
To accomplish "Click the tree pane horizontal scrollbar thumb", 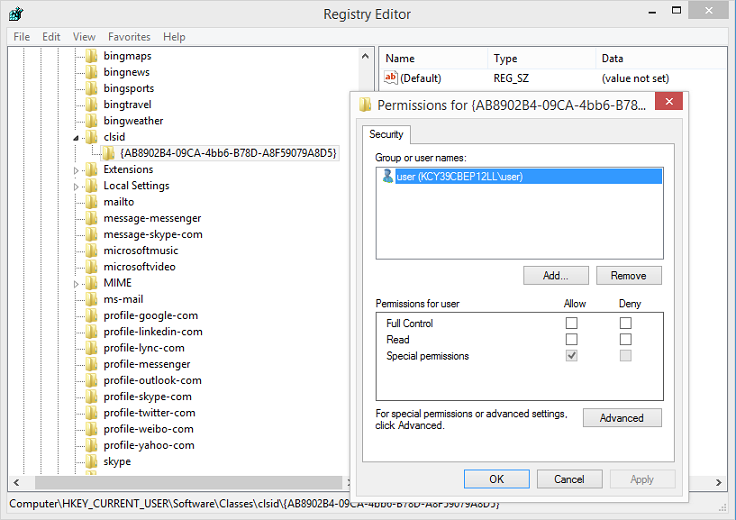I will 189,482.
